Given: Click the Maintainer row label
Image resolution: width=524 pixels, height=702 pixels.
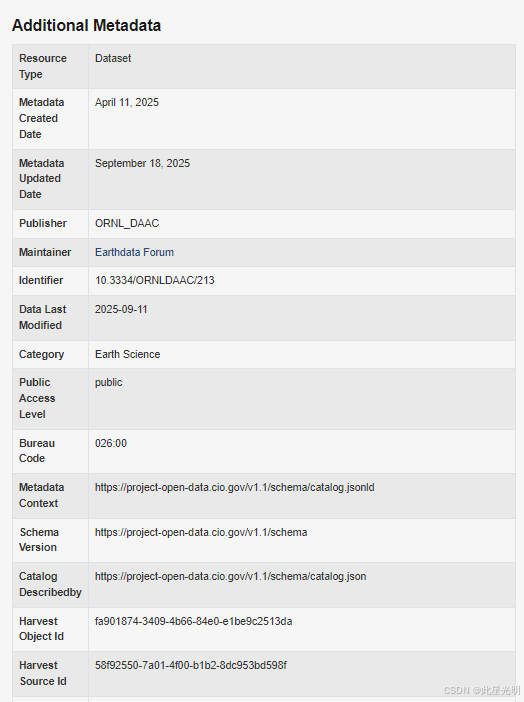Looking at the screenshot, I should (x=45, y=253).
